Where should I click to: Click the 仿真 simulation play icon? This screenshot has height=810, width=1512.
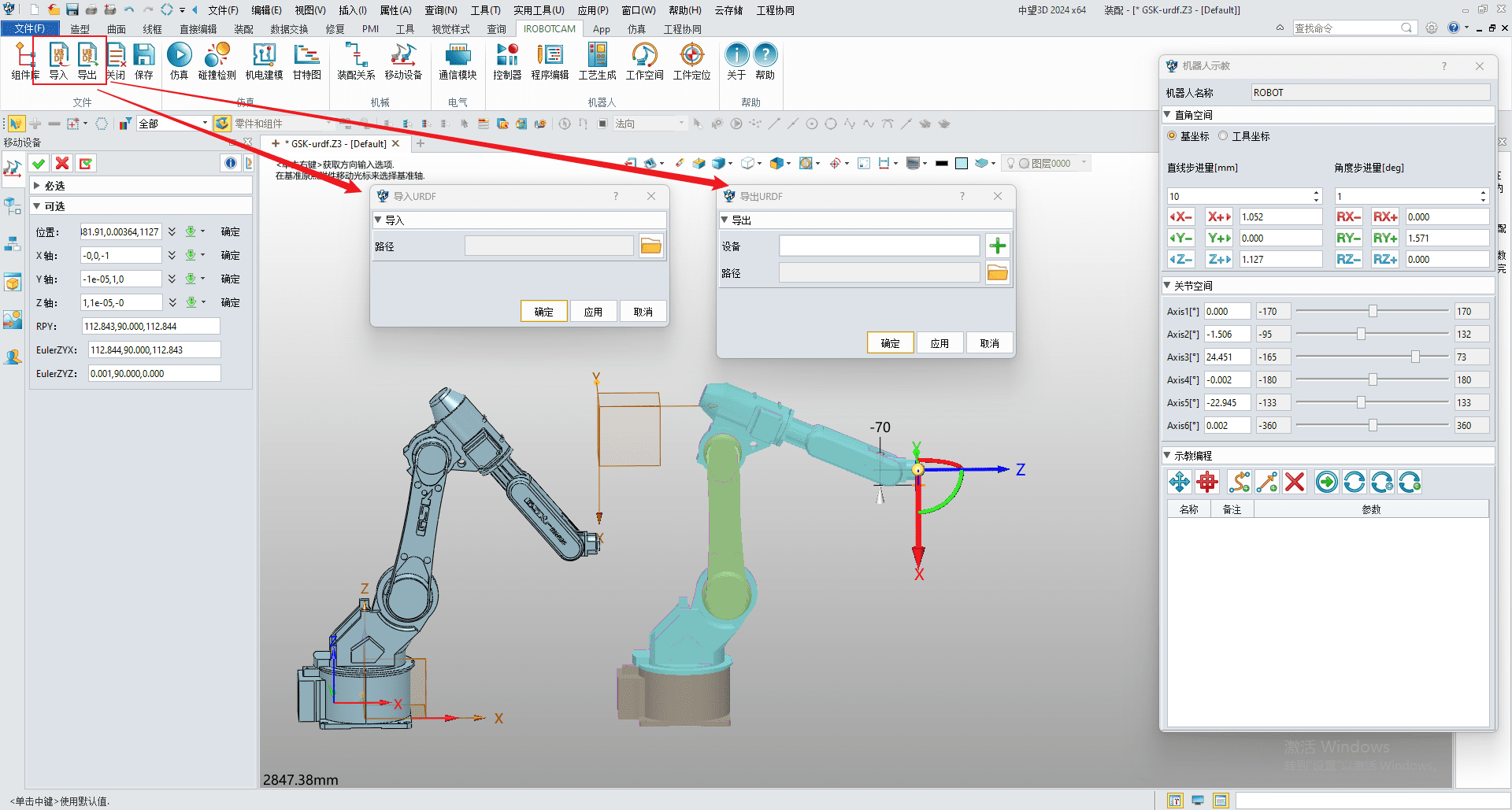coord(179,55)
